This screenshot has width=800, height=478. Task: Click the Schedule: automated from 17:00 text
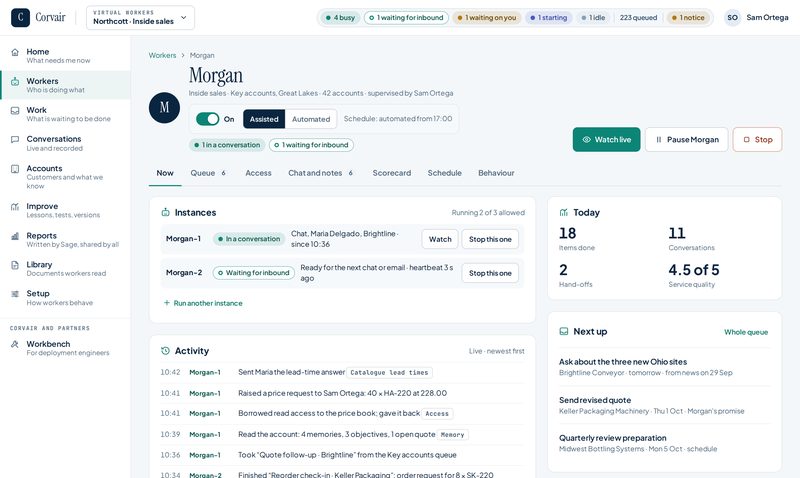[x=397, y=119]
